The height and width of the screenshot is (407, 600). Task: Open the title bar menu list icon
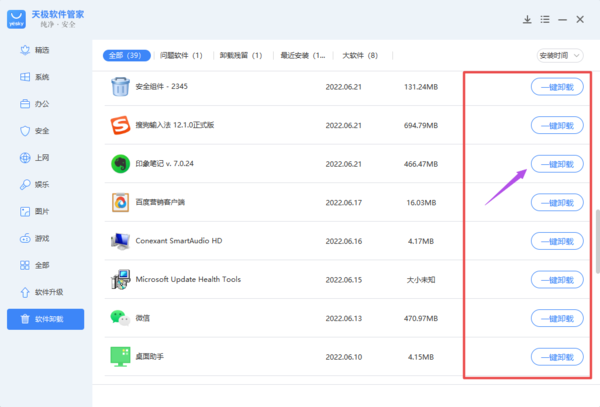[544, 19]
